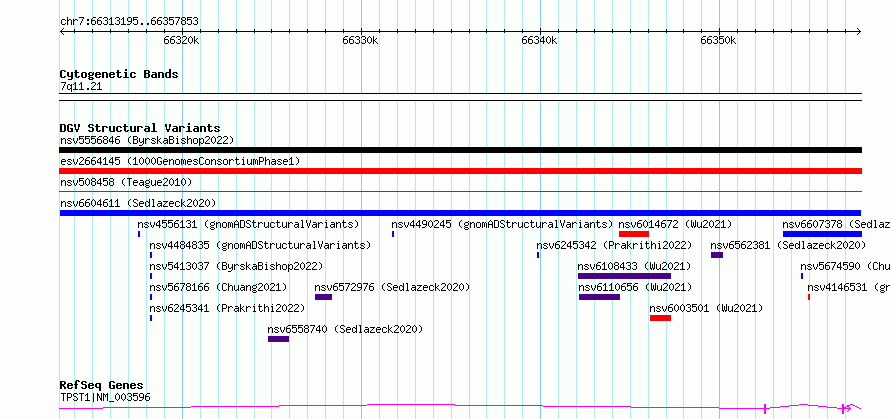Select purple nsv6108433 feature bar
The height and width of the screenshot is (419, 890).
click(x=624, y=276)
